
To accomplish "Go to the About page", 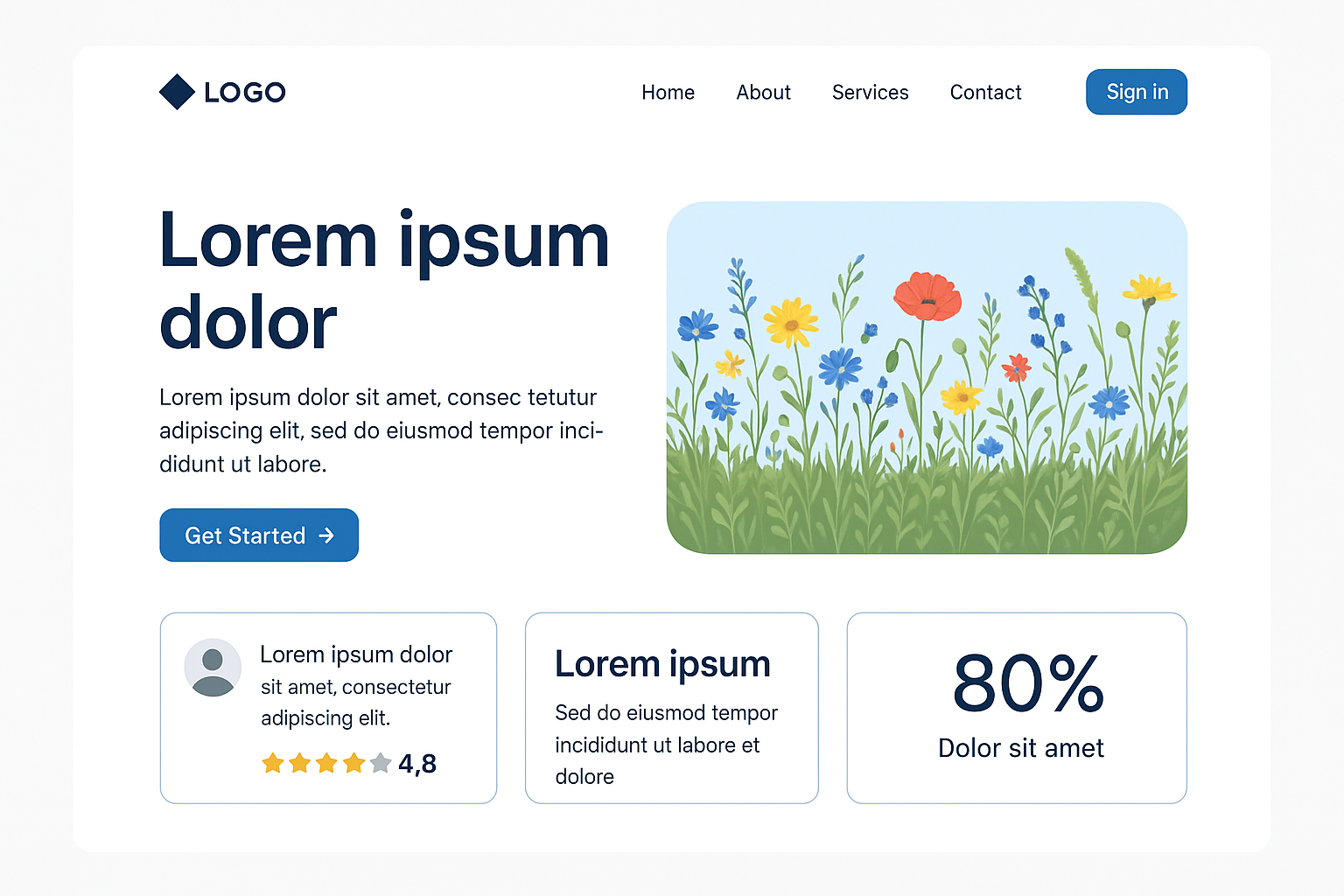I will 763,93.
